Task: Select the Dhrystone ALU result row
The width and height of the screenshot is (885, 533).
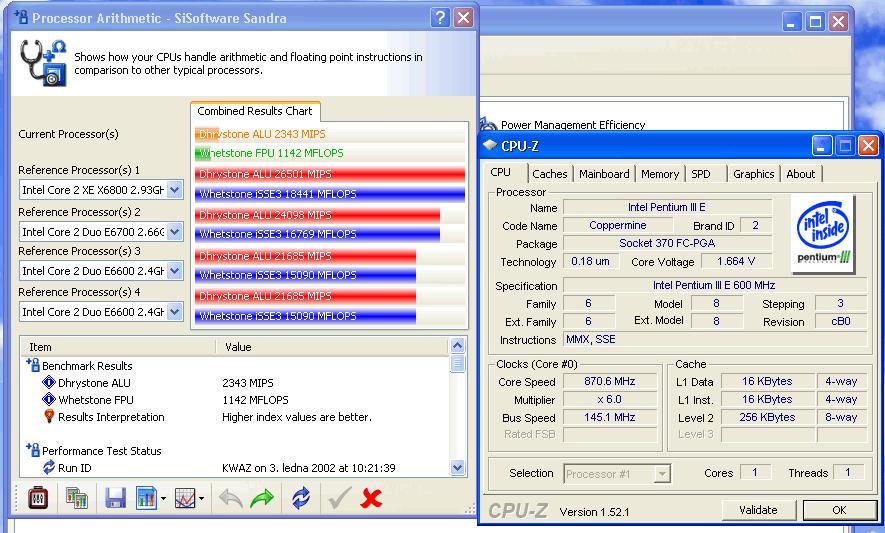Action: pyautogui.click(x=94, y=383)
